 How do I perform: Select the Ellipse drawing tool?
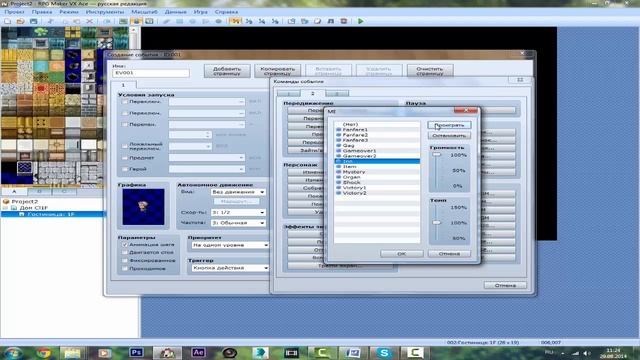point(193,21)
